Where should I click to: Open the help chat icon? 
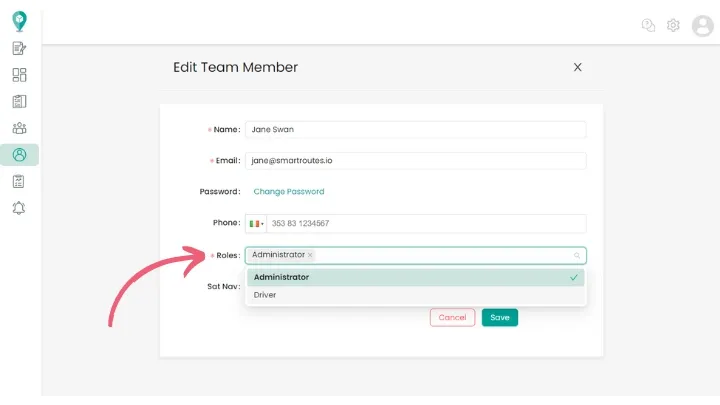coord(648,25)
